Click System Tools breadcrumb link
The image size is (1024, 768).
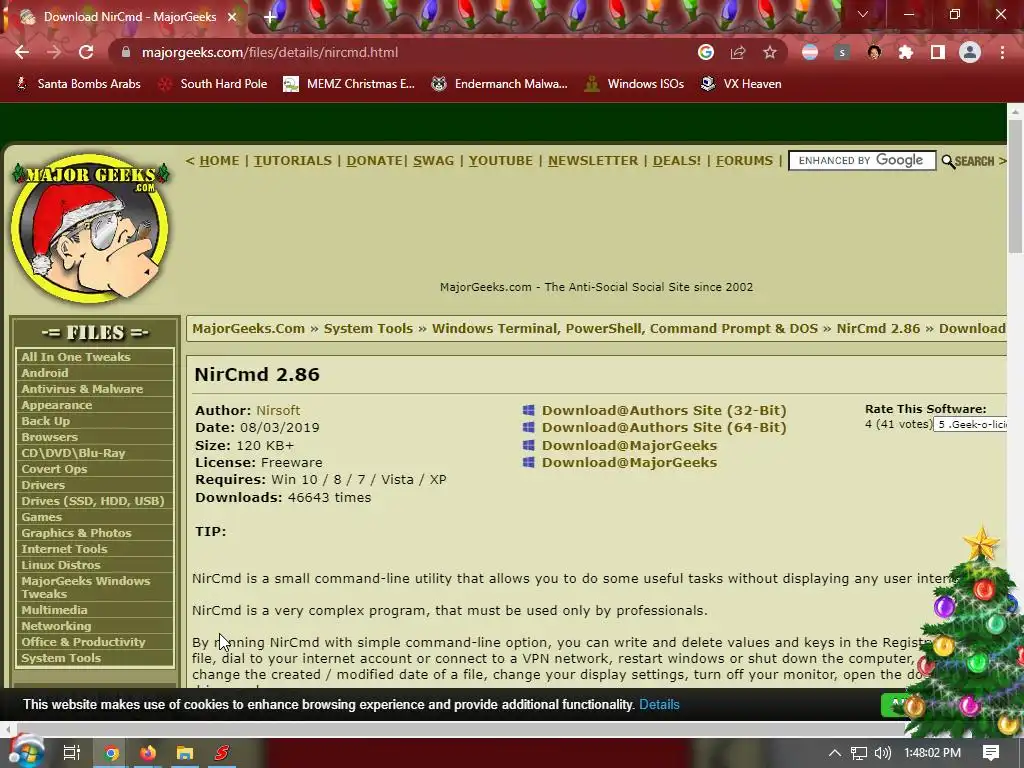click(x=368, y=328)
